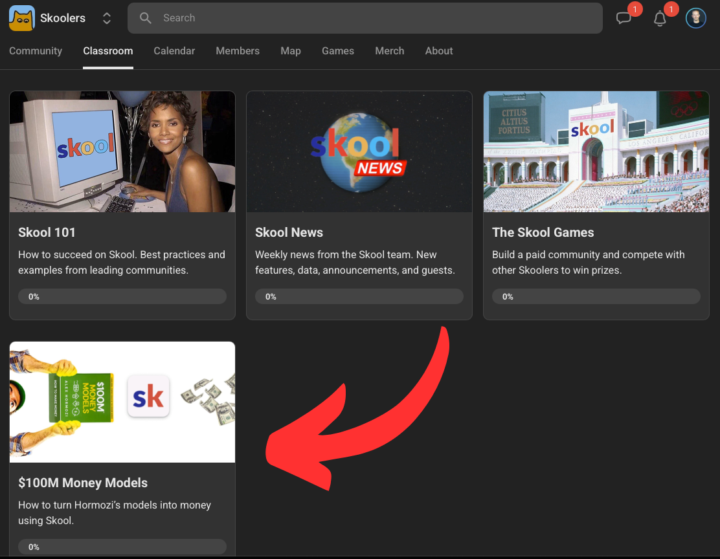
Task: Open the chat messages icon
Action: (623, 18)
